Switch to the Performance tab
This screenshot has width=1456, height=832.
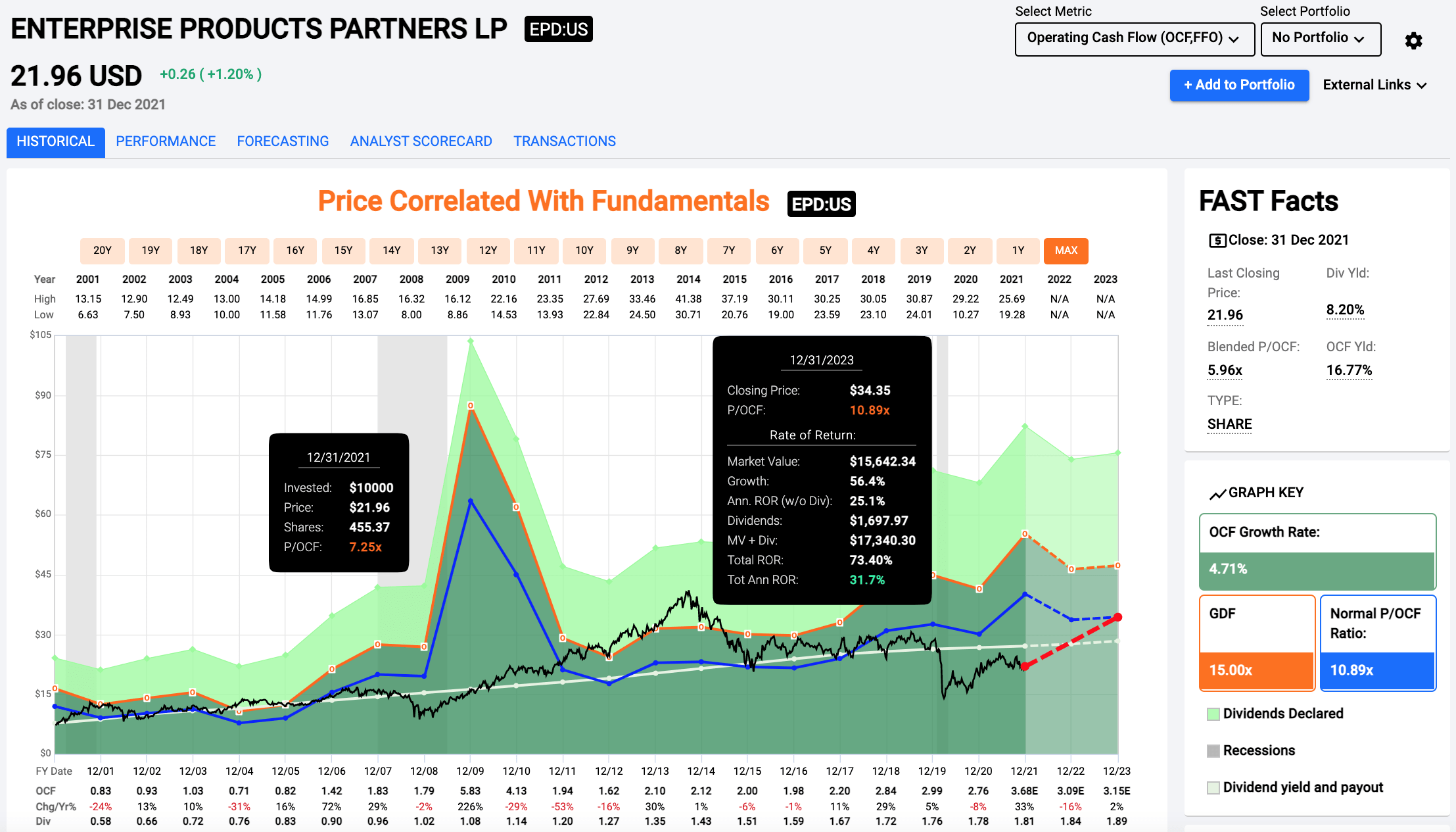click(x=166, y=142)
